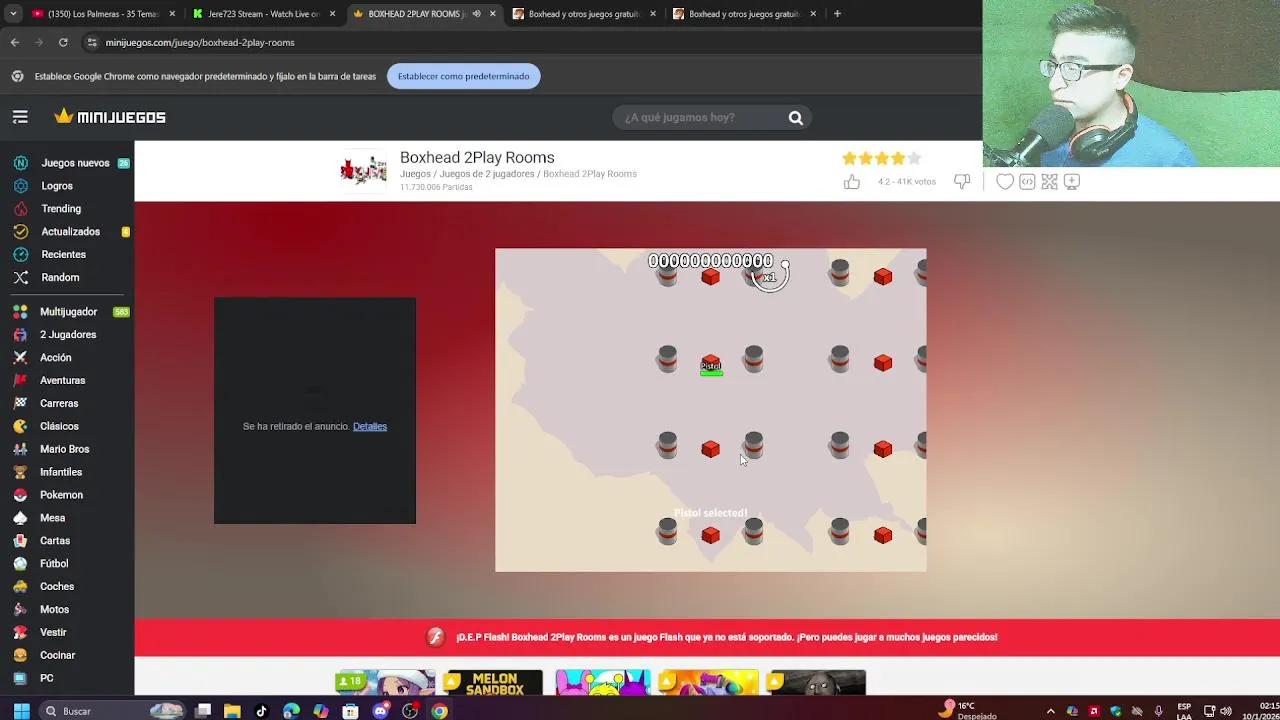Open File Explorer from taskbar
Screen dimensions: 1280x720
232,711
